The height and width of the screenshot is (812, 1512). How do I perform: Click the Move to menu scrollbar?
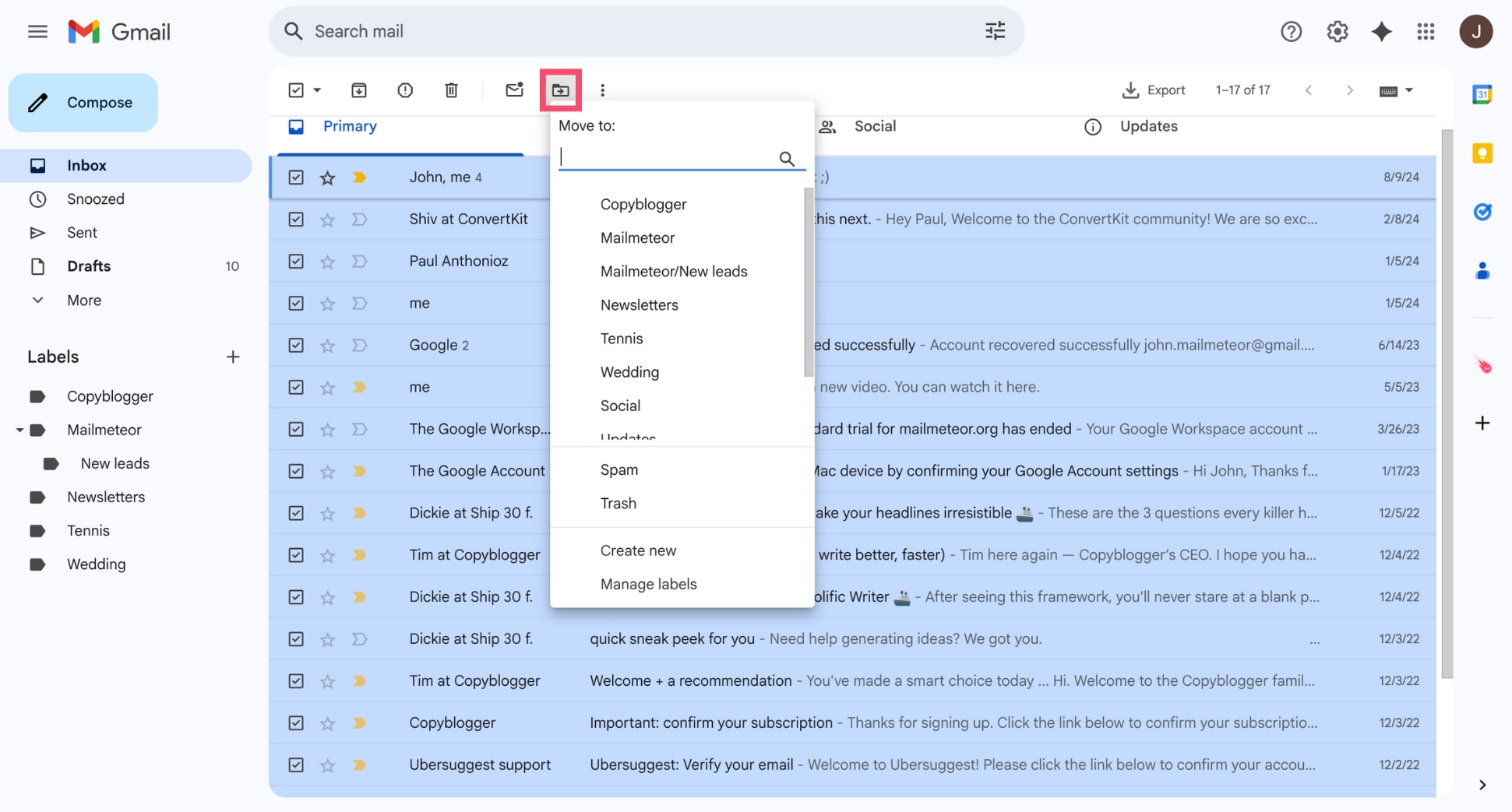tap(809, 282)
